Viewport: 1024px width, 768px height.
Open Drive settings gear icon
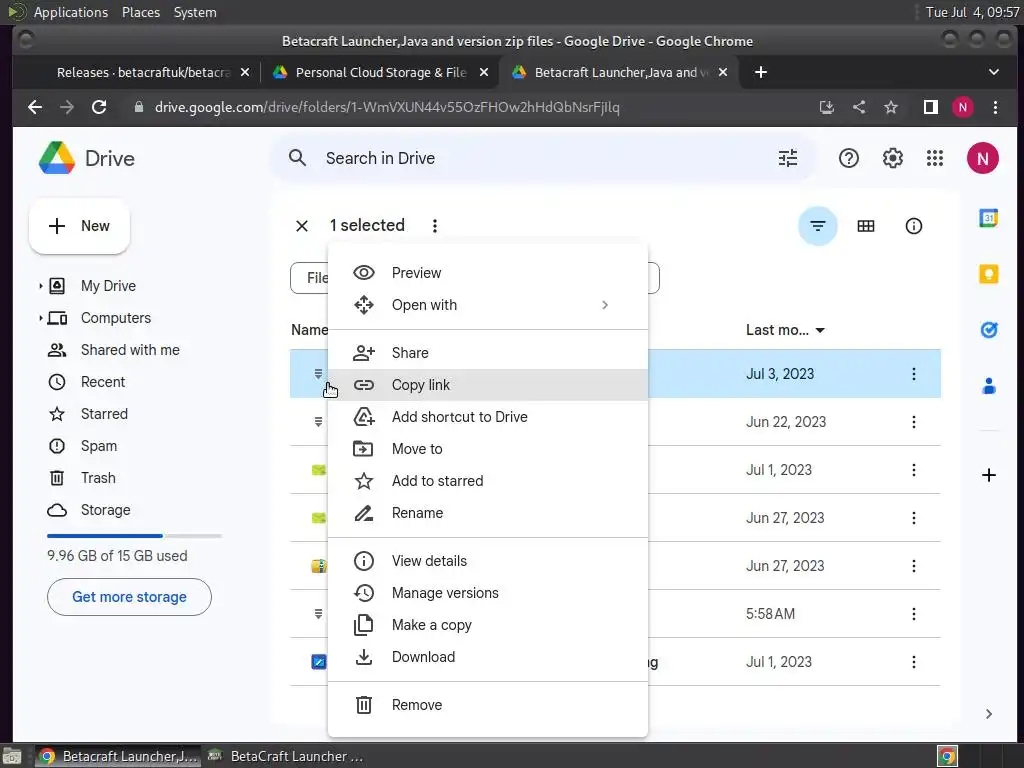click(x=892, y=158)
